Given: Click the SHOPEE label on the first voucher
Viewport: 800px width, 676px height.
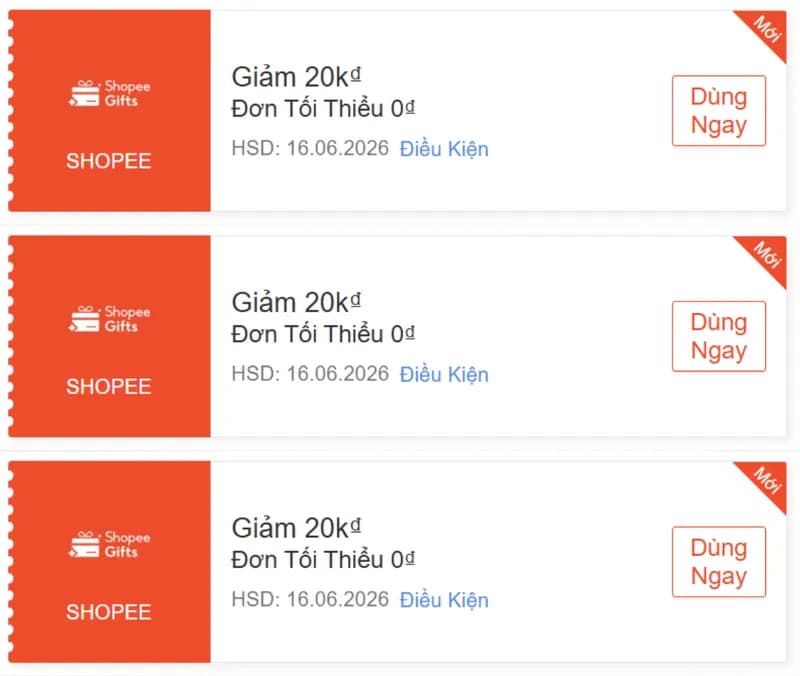Looking at the screenshot, I should (x=108, y=161).
